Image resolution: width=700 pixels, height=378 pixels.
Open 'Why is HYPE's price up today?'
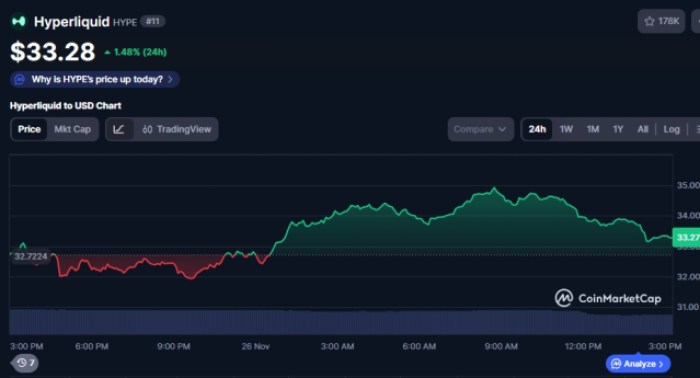point(95,79)
